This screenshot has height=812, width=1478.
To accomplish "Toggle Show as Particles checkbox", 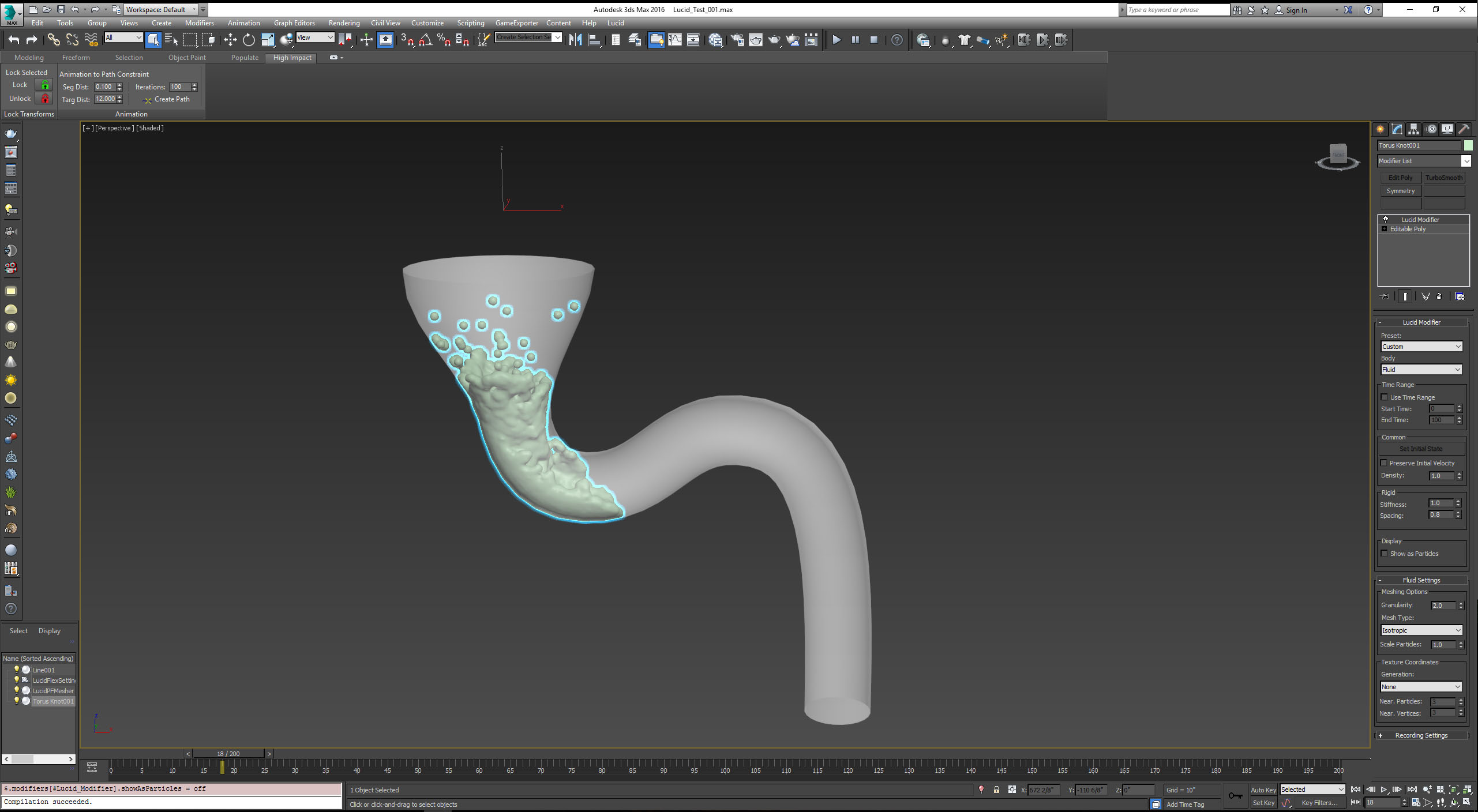I will [x=1385, y=554].
